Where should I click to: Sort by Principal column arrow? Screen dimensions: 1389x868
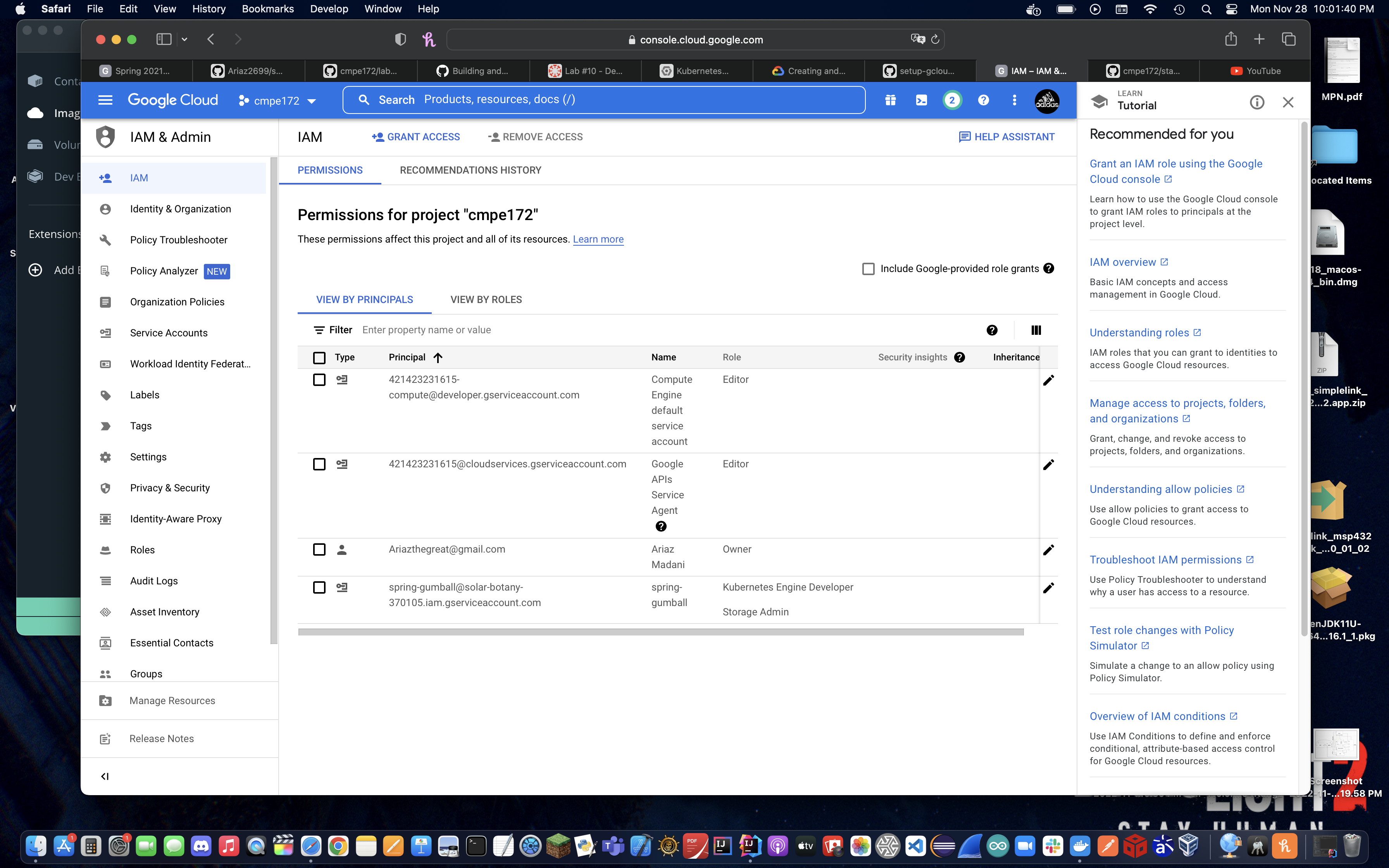tap(438, 358)
